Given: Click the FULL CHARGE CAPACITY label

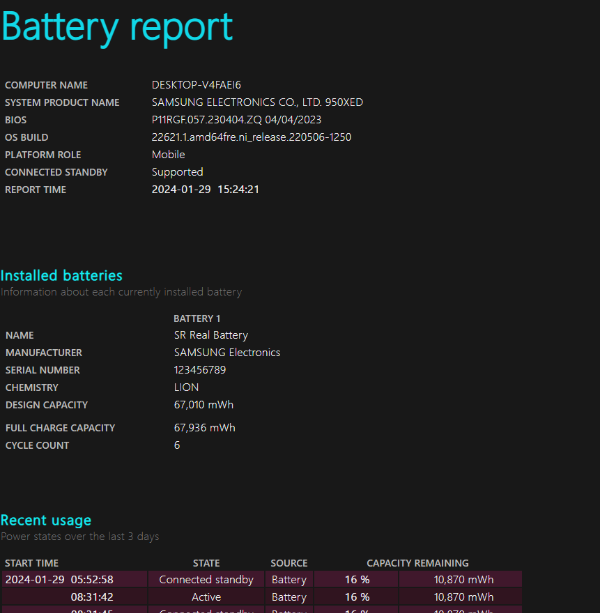Looking at the screenshot, I should (60, 428).
